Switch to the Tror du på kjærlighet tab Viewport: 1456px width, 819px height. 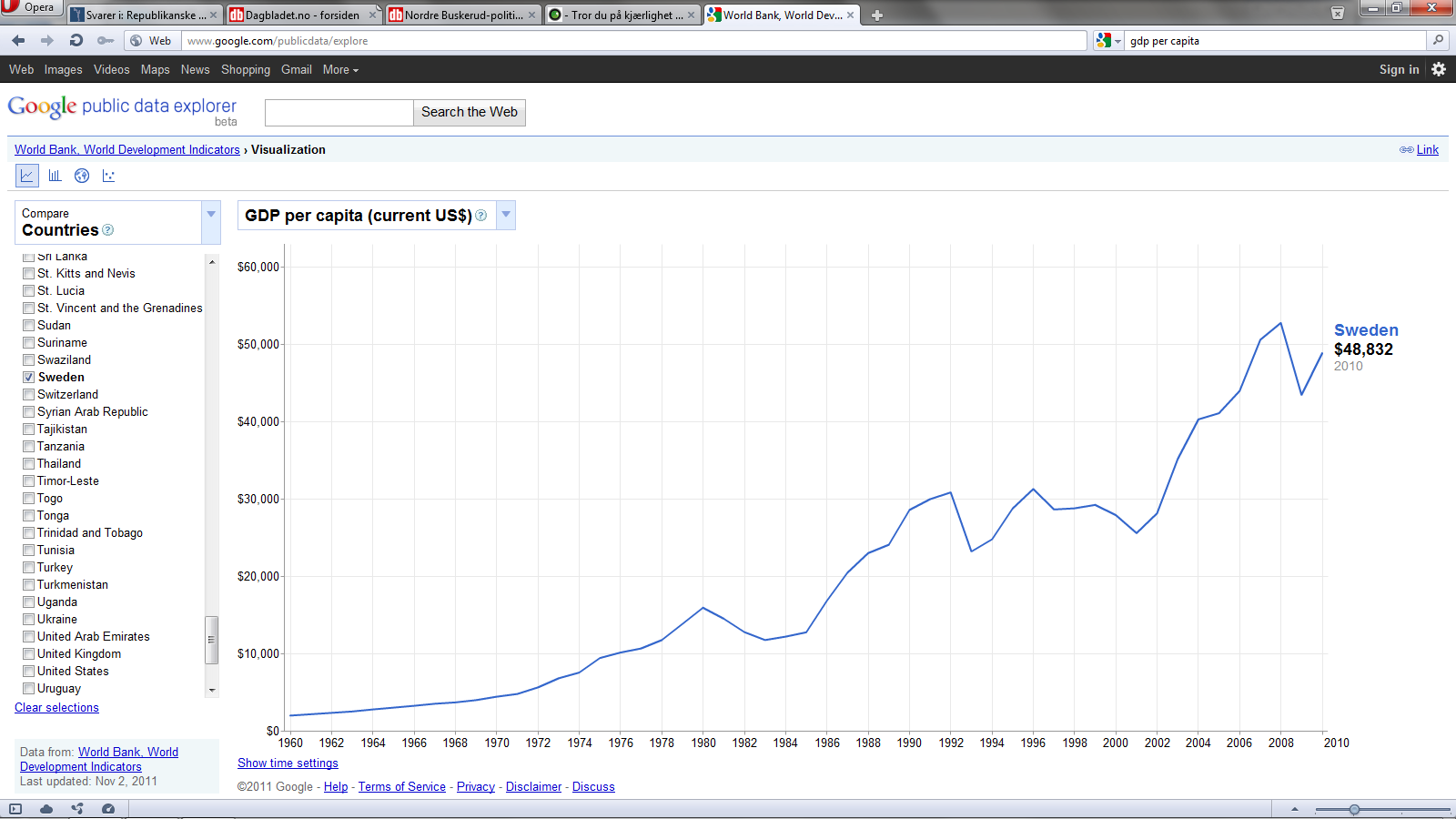622,15
